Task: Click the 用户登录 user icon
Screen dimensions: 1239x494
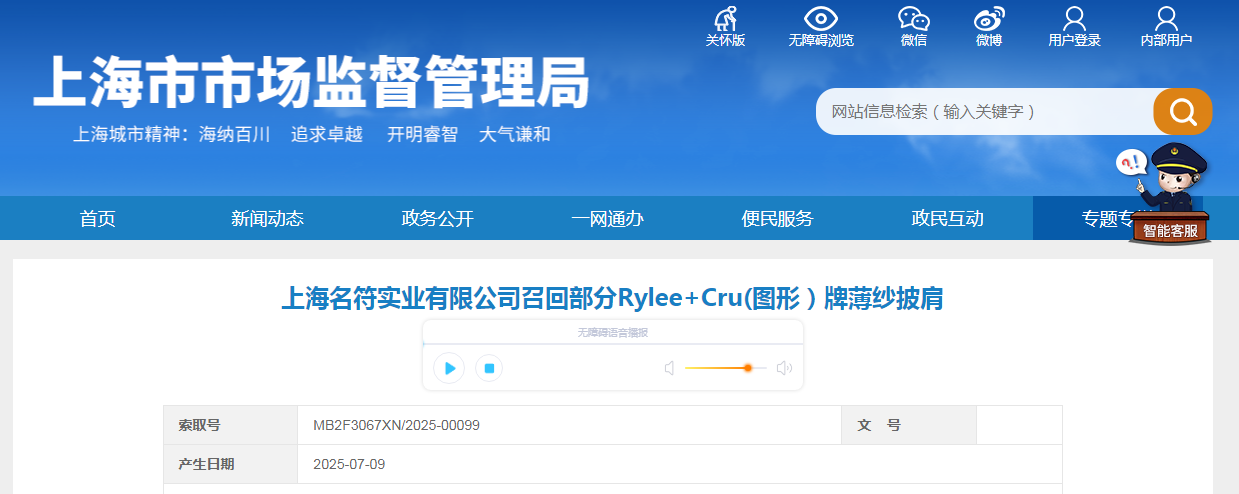Action: coord(1074,19)
